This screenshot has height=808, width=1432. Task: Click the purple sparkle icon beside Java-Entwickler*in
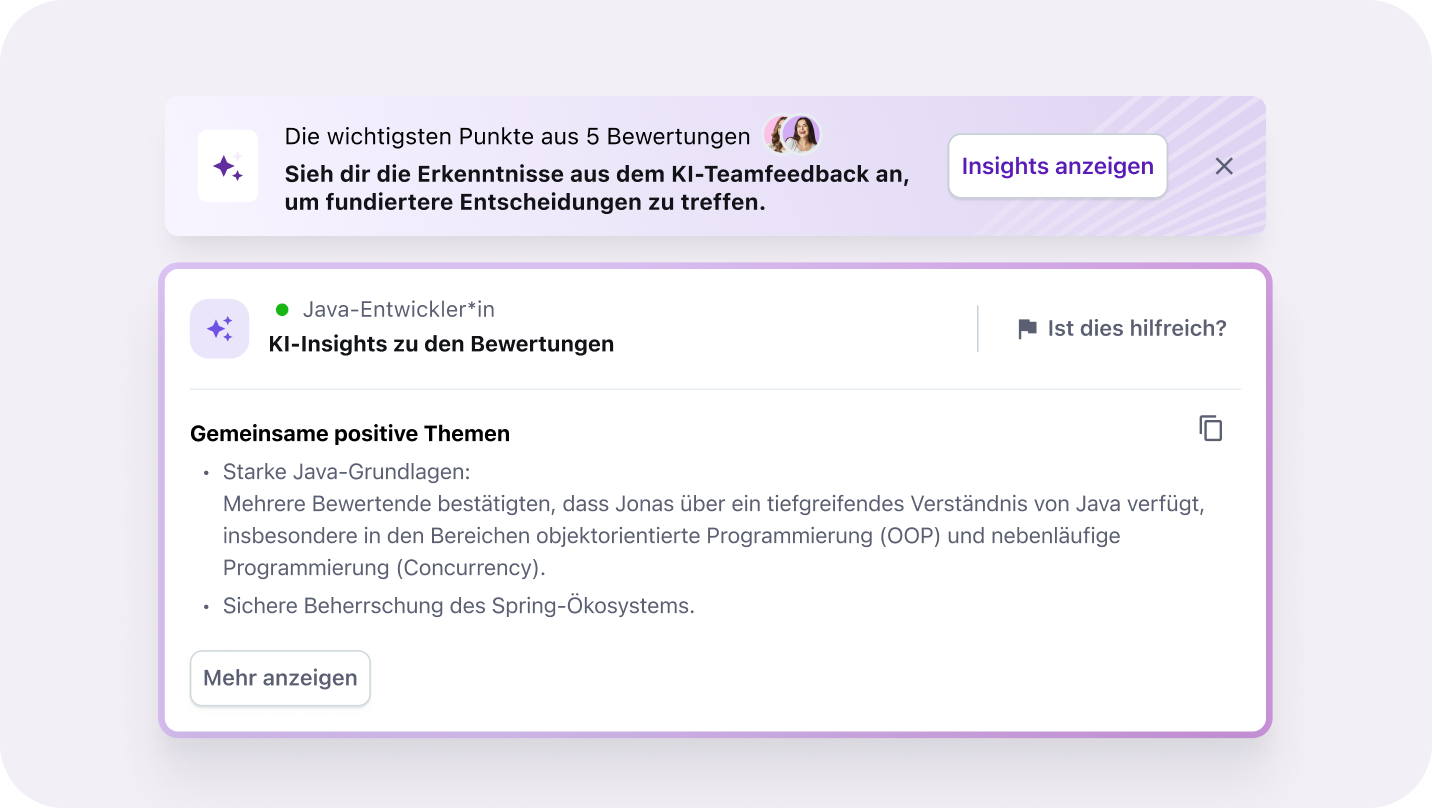219,328
